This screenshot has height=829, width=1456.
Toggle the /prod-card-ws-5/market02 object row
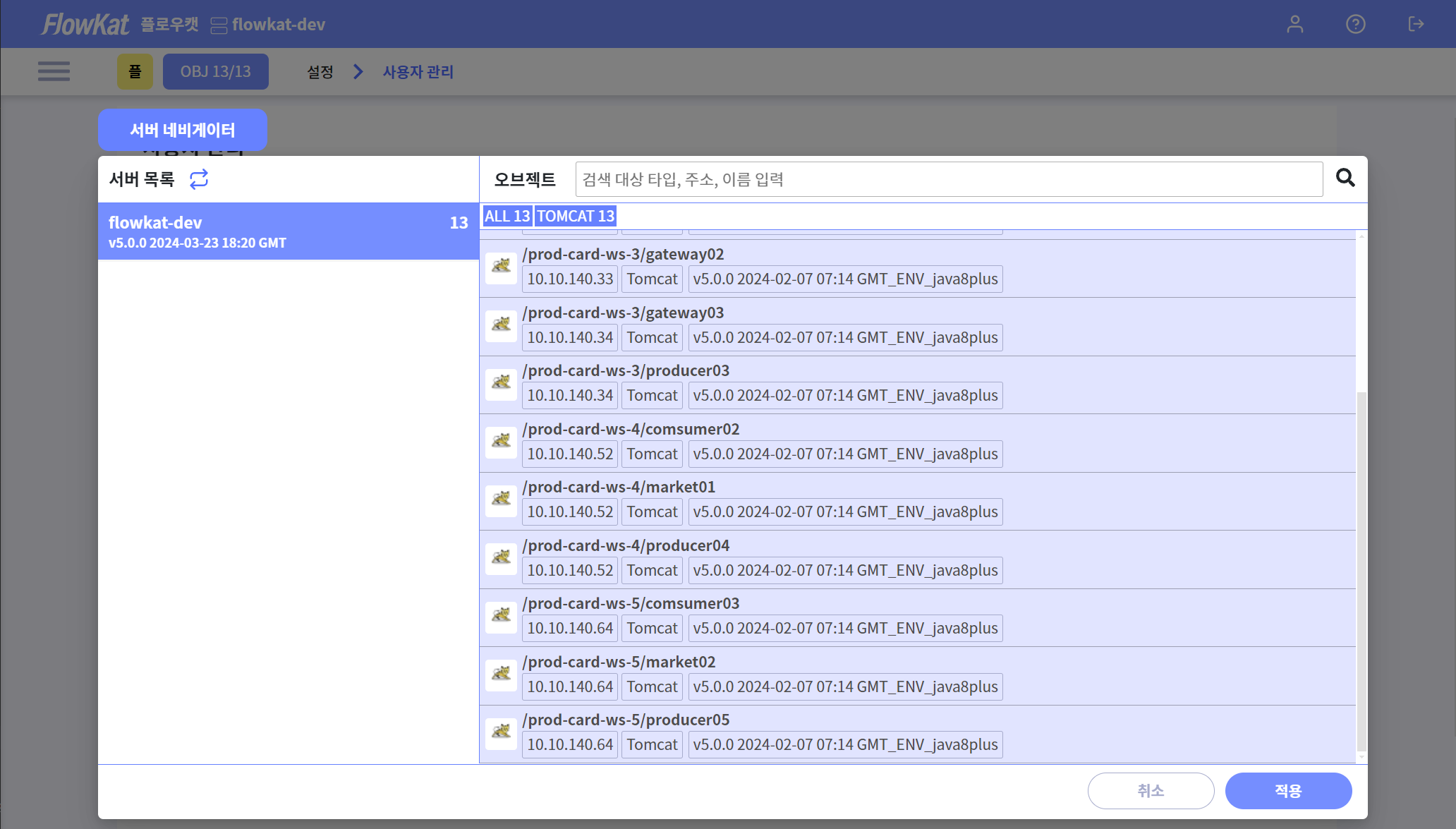(917, 675)
